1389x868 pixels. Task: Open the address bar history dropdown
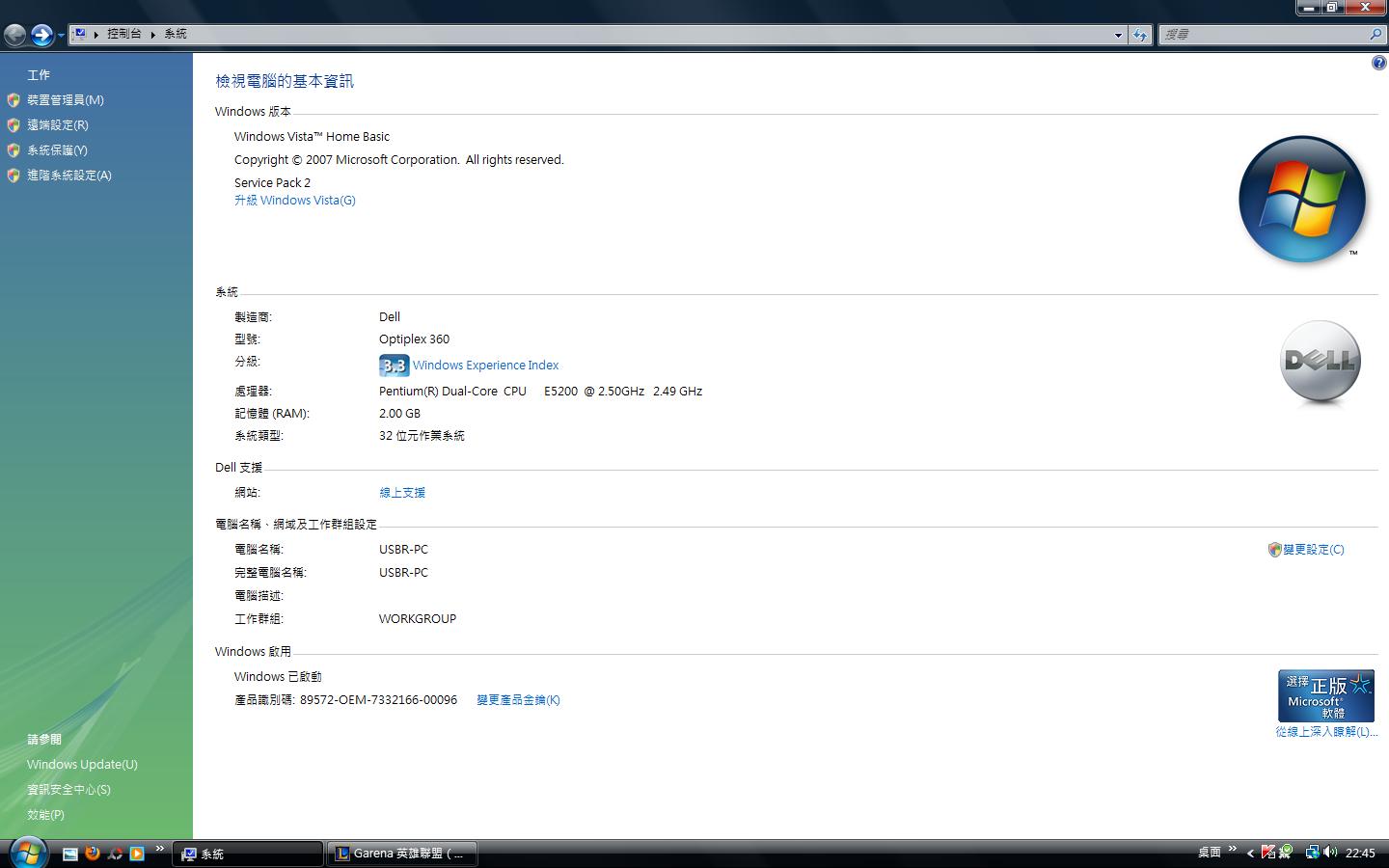(1118, 35)
